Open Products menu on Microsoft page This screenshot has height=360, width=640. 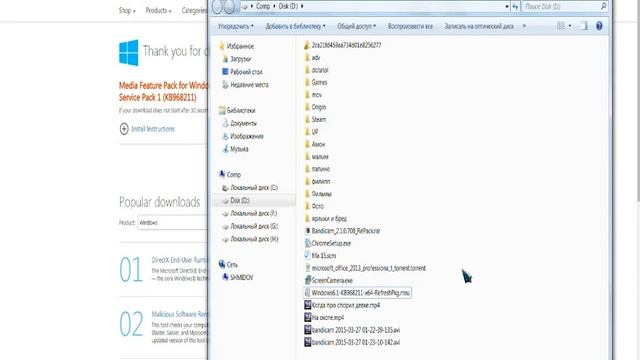click(x=158, y=11)
